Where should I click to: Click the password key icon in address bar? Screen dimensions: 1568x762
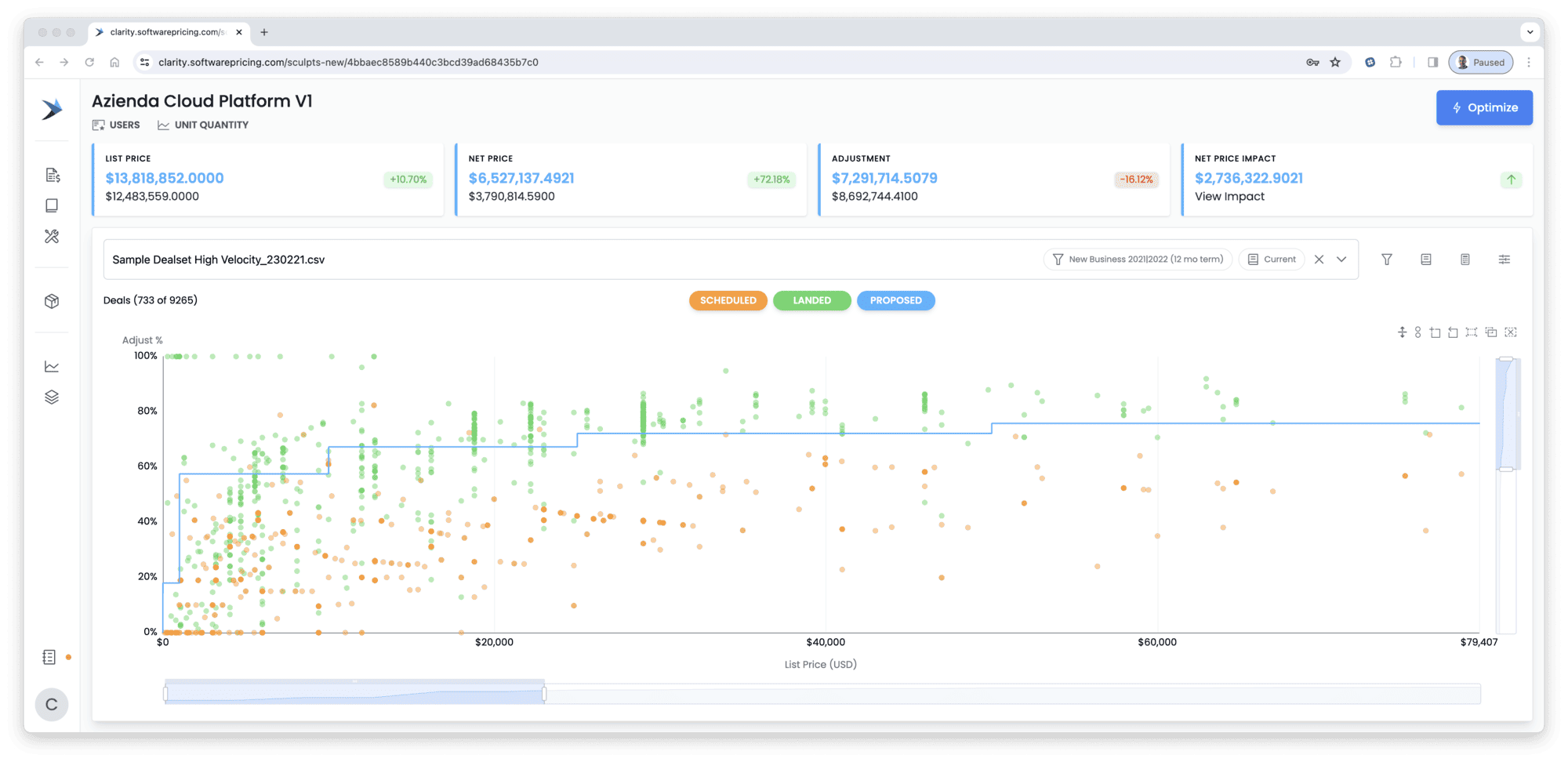[1312, 62]
